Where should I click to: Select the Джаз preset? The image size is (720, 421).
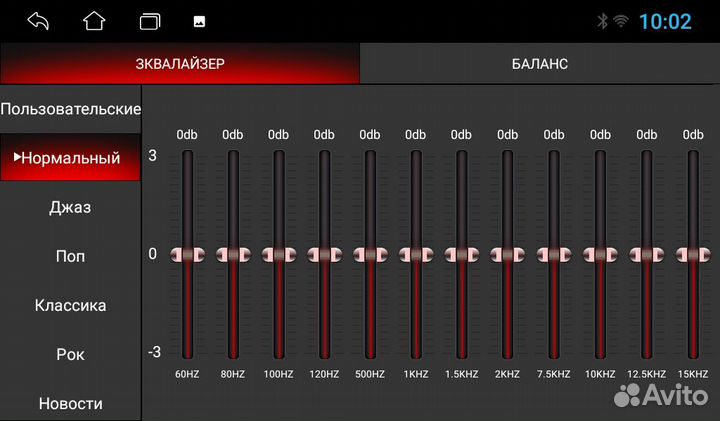70,207
